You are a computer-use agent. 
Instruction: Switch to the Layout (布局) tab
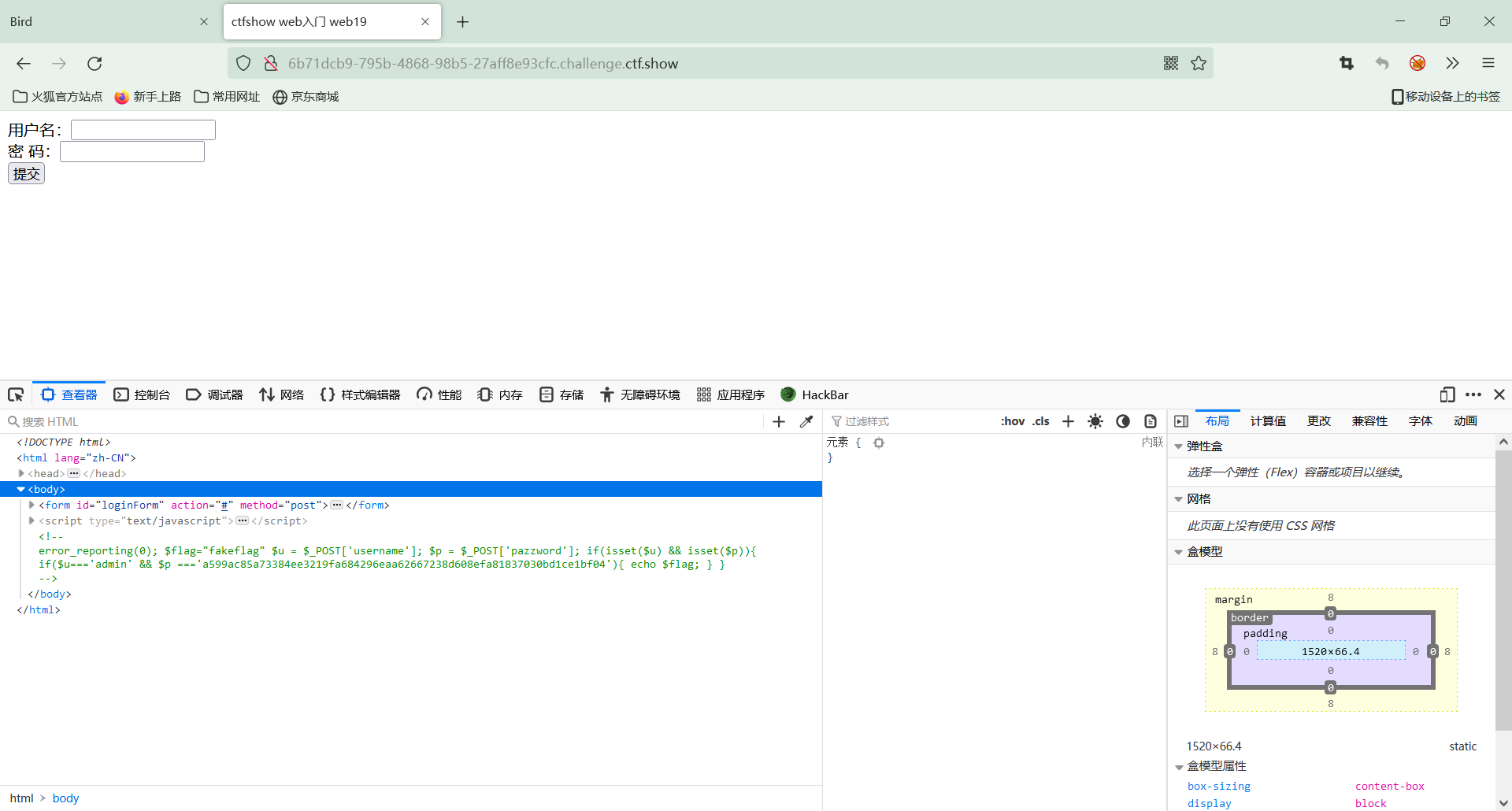click(x=1217, y=421)
